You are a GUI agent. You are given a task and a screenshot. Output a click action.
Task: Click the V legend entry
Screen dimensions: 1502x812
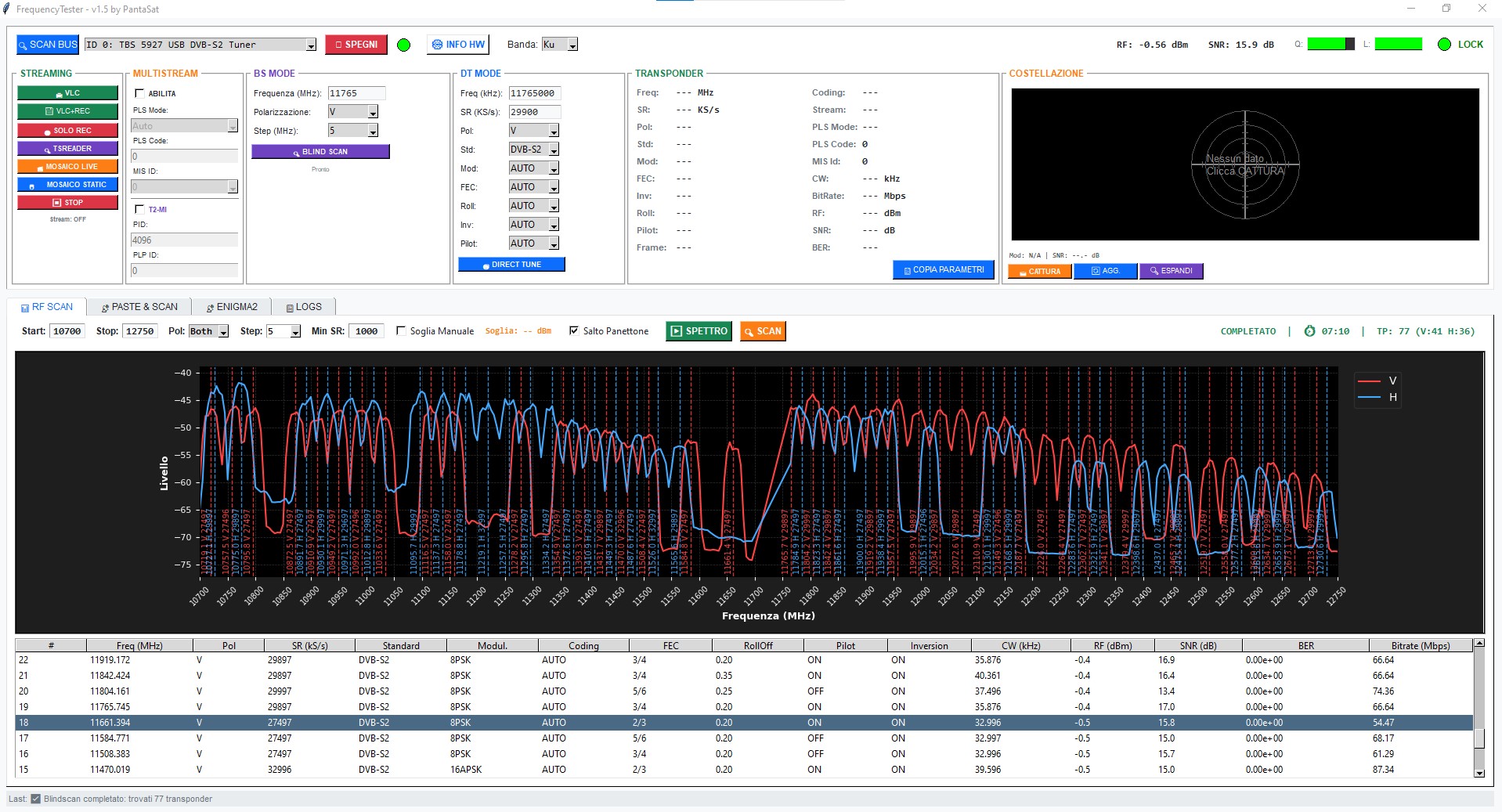[1377, 381]
